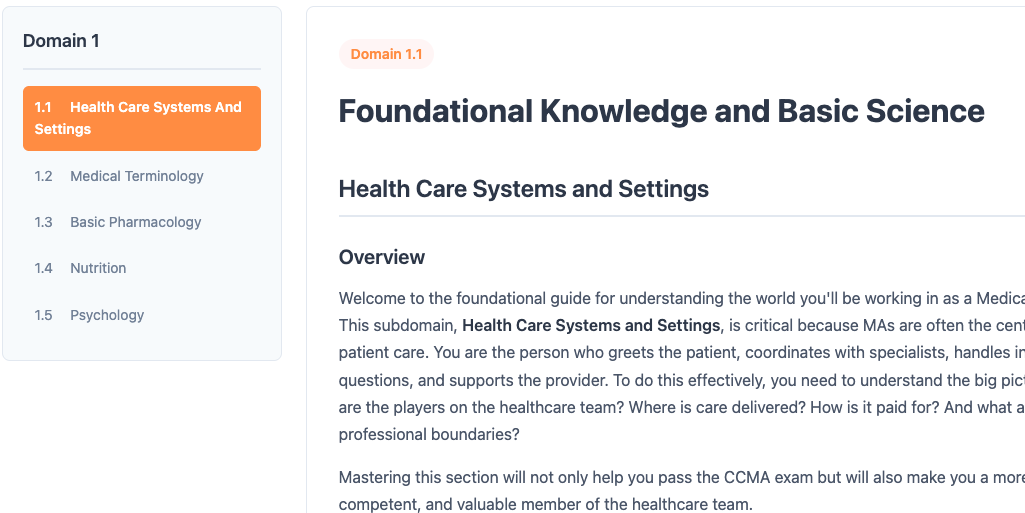Select the active Health Care Systems And Settings item

point(141,118)
